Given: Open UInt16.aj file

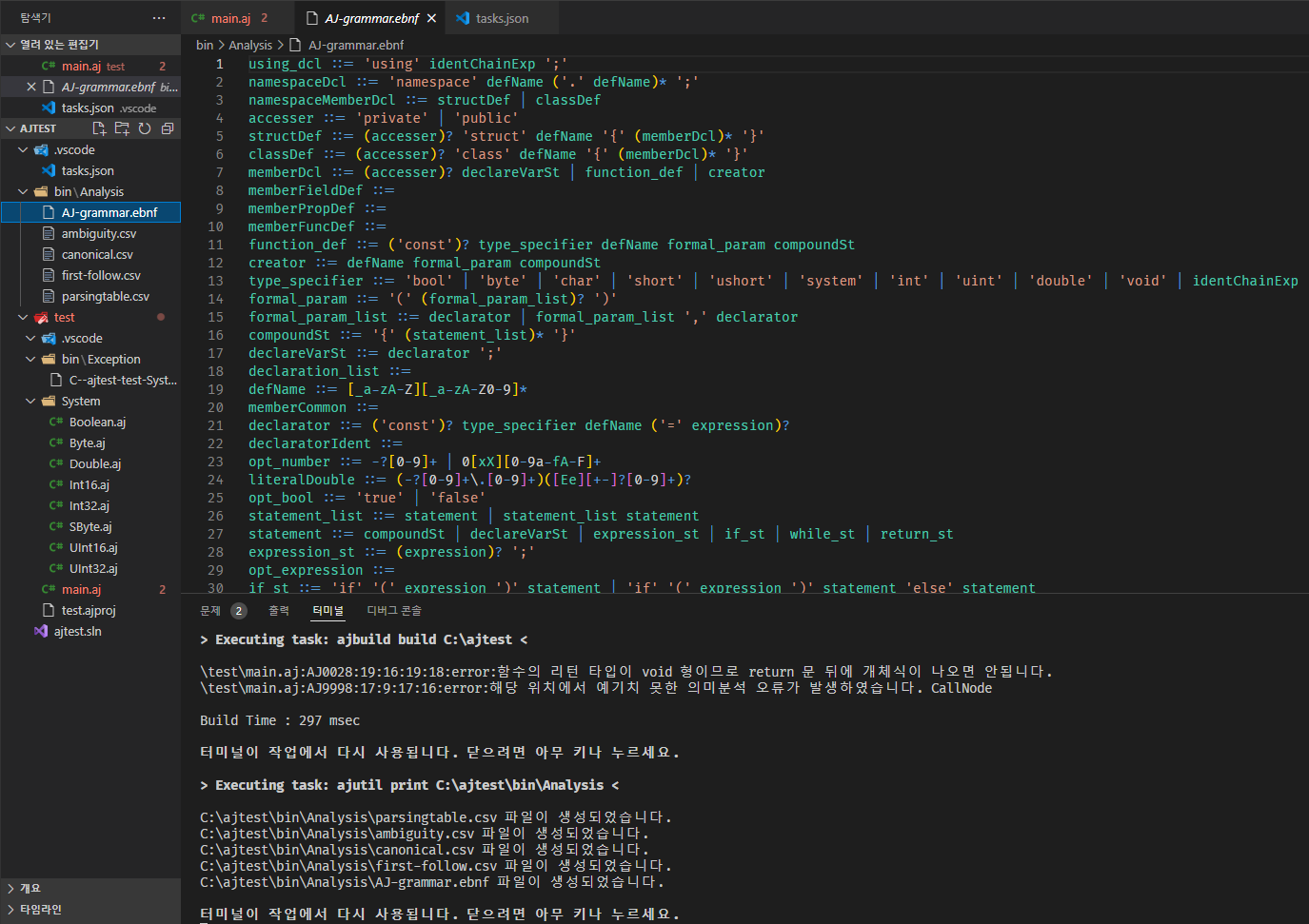Looking at the screenshot, I should click(90, 547).
